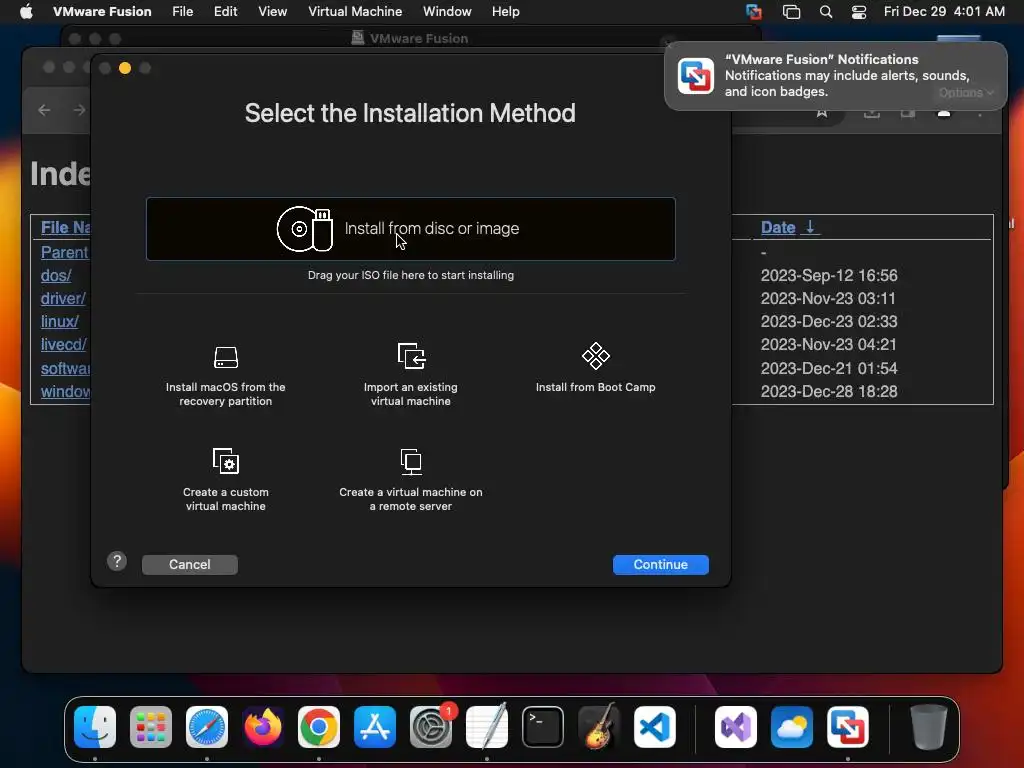Open TextEdit from the Dock

click(x=487, y=727)
